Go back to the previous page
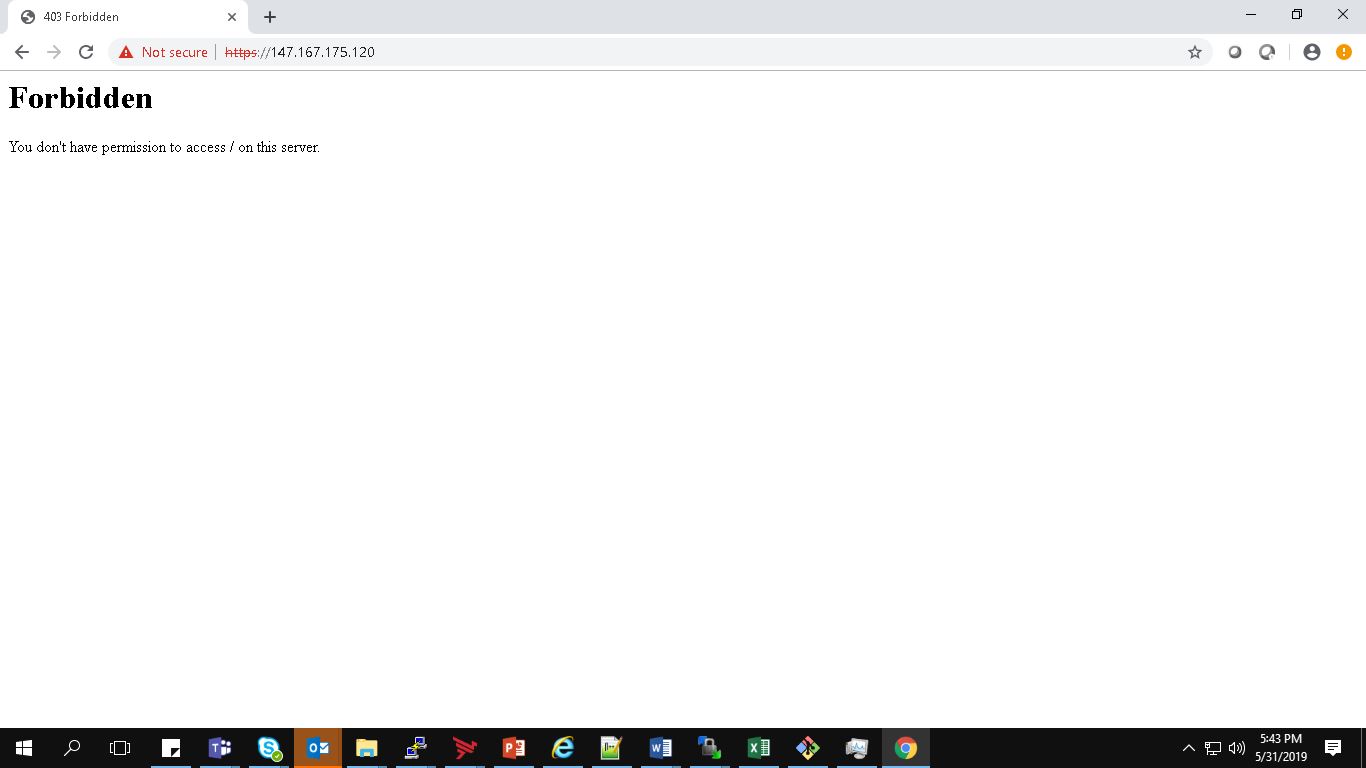Image resolution: width=1366 pixels, height=768 pixels. 22,52
